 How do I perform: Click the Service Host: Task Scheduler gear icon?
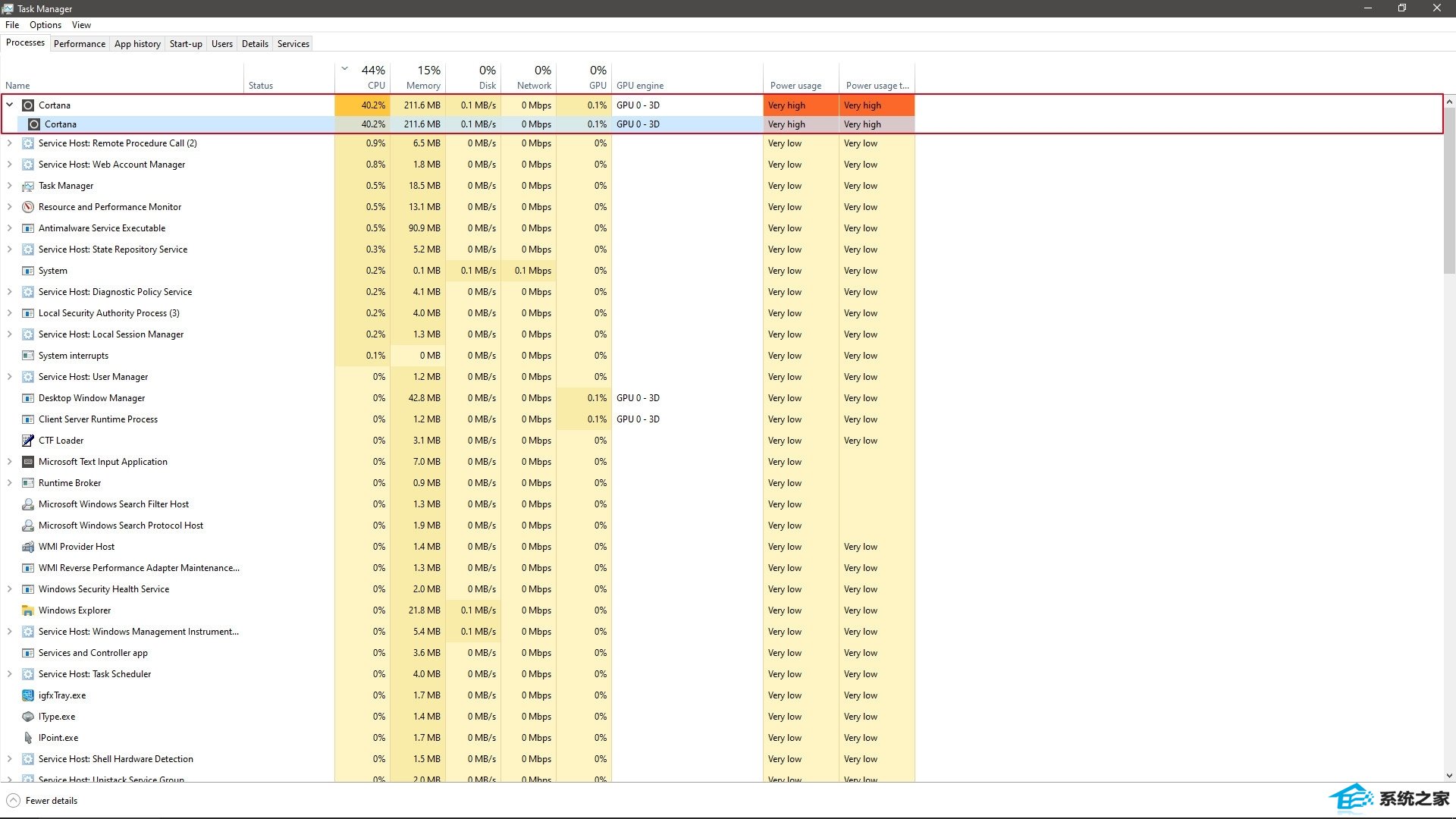(x=28, y=674)
